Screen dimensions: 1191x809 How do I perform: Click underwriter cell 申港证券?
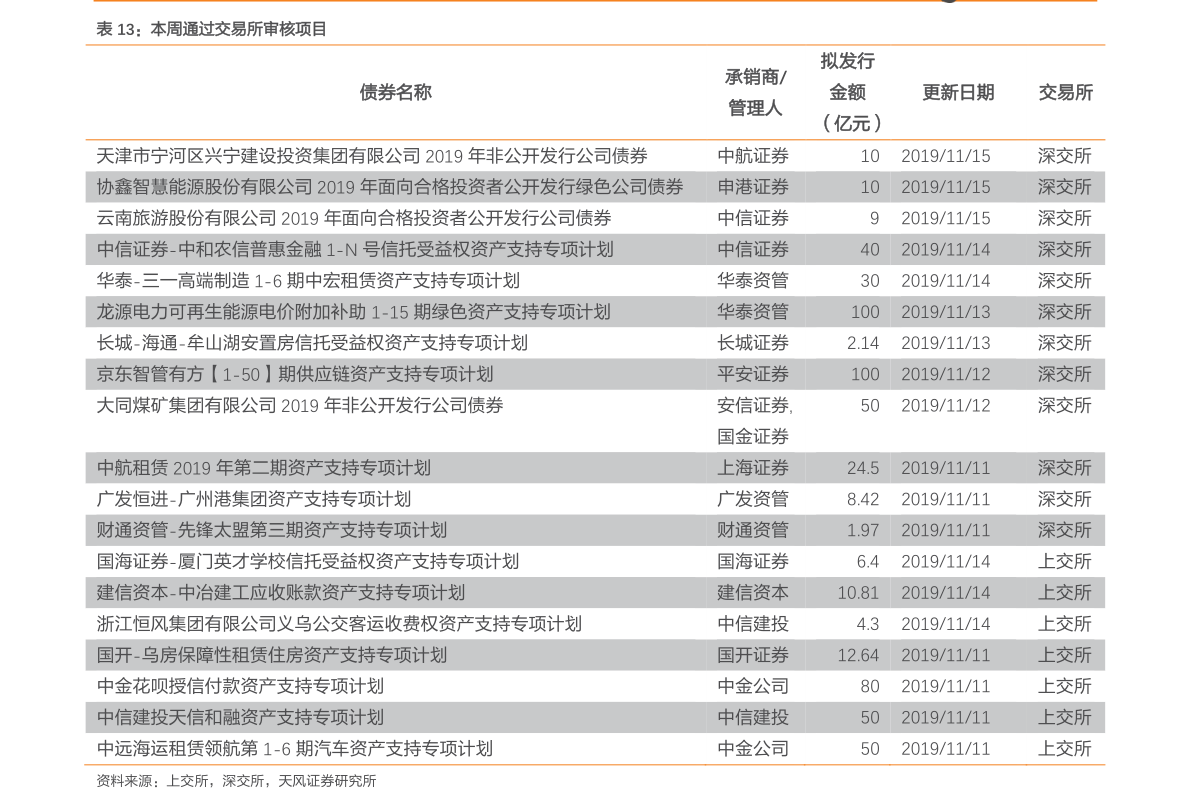[x=753, y=187]
